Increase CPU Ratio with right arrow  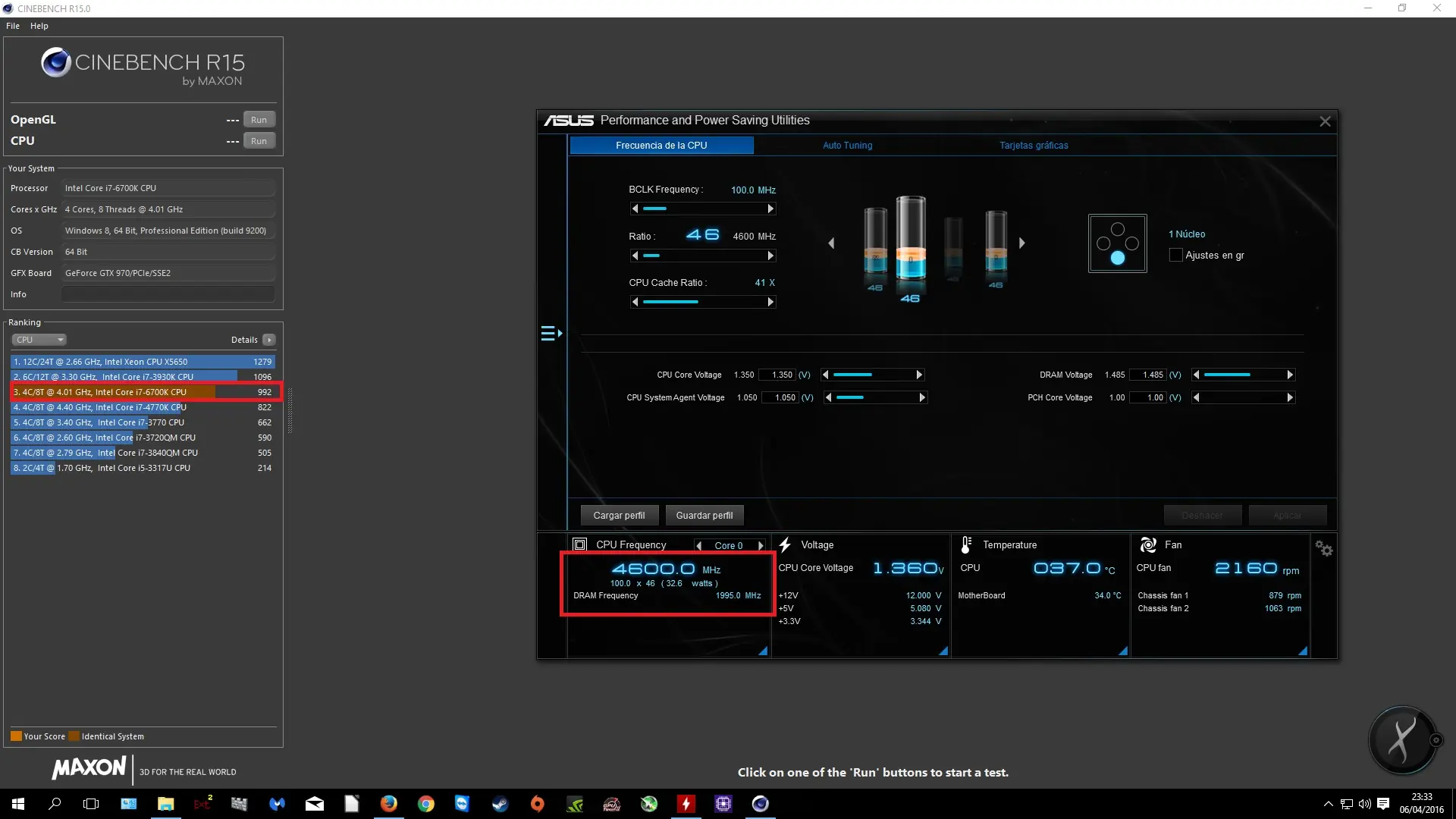(x=770, y=256)
